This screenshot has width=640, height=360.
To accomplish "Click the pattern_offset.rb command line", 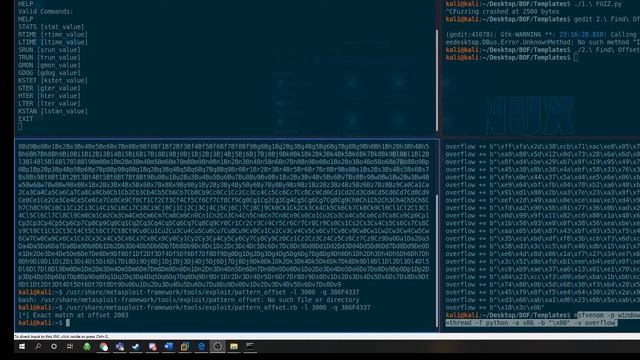I will pos(194,307).
